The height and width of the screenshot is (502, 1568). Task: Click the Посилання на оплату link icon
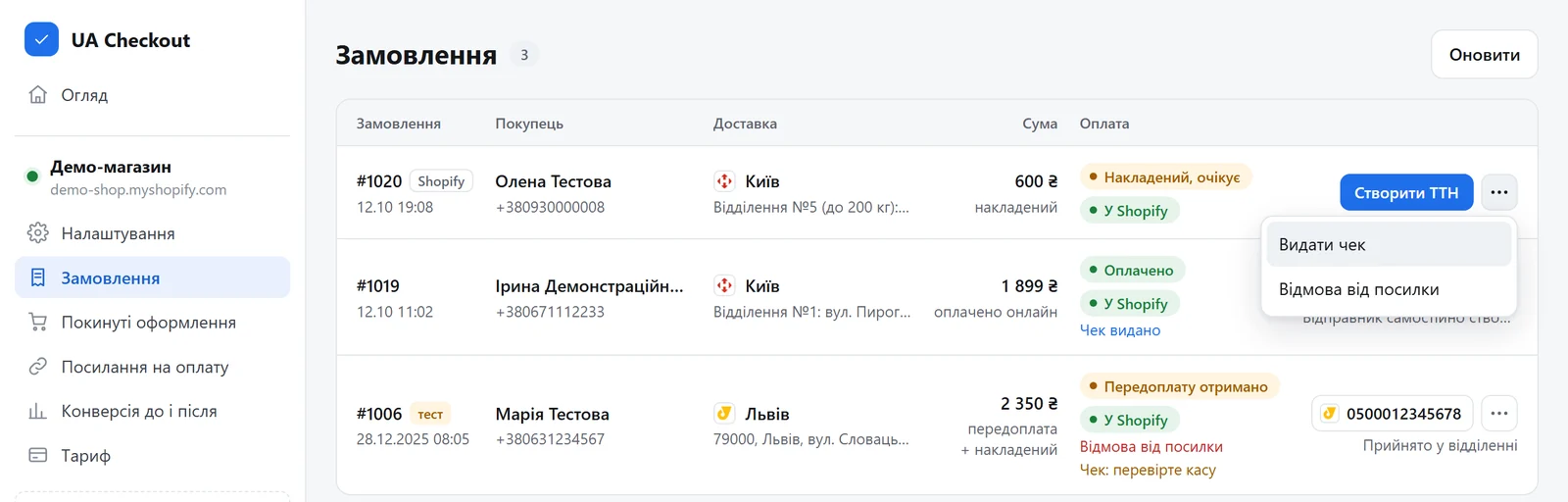click(x=38, y=367)
